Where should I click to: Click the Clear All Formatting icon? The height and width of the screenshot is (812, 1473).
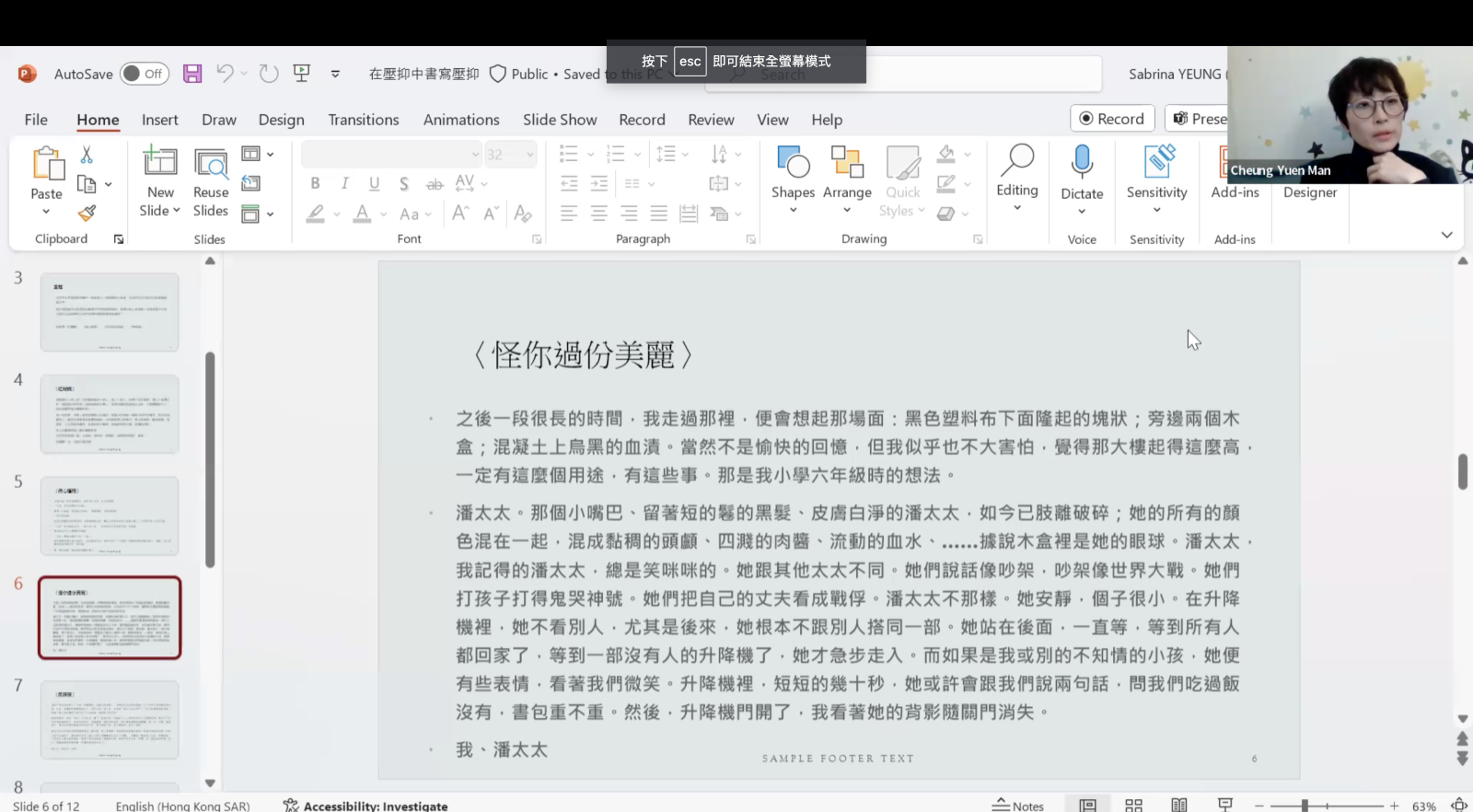pos(523,214)
